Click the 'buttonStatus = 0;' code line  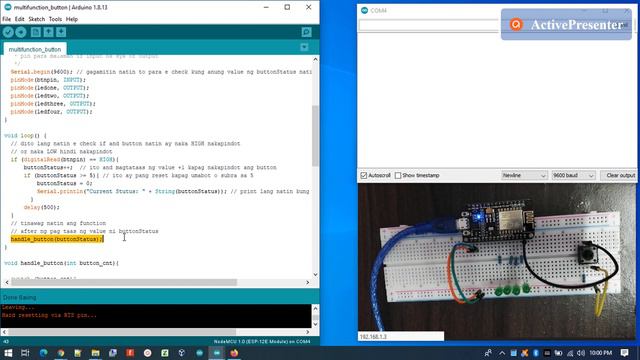point(64,183)
